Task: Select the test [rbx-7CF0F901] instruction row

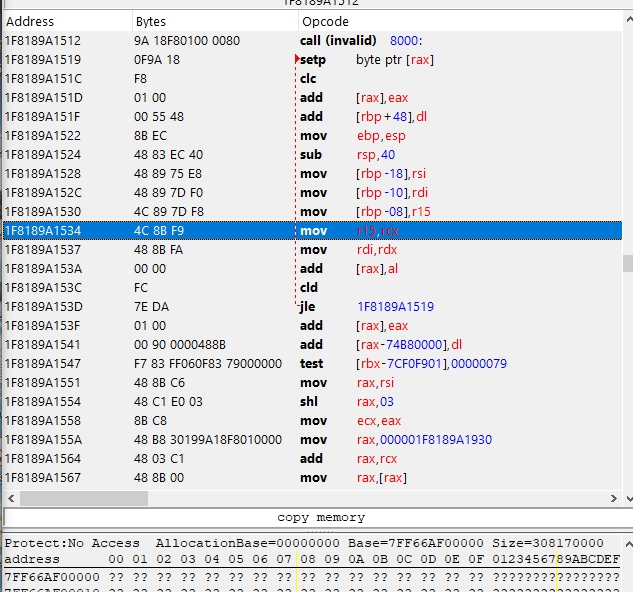Action: (x=400, y=363)
